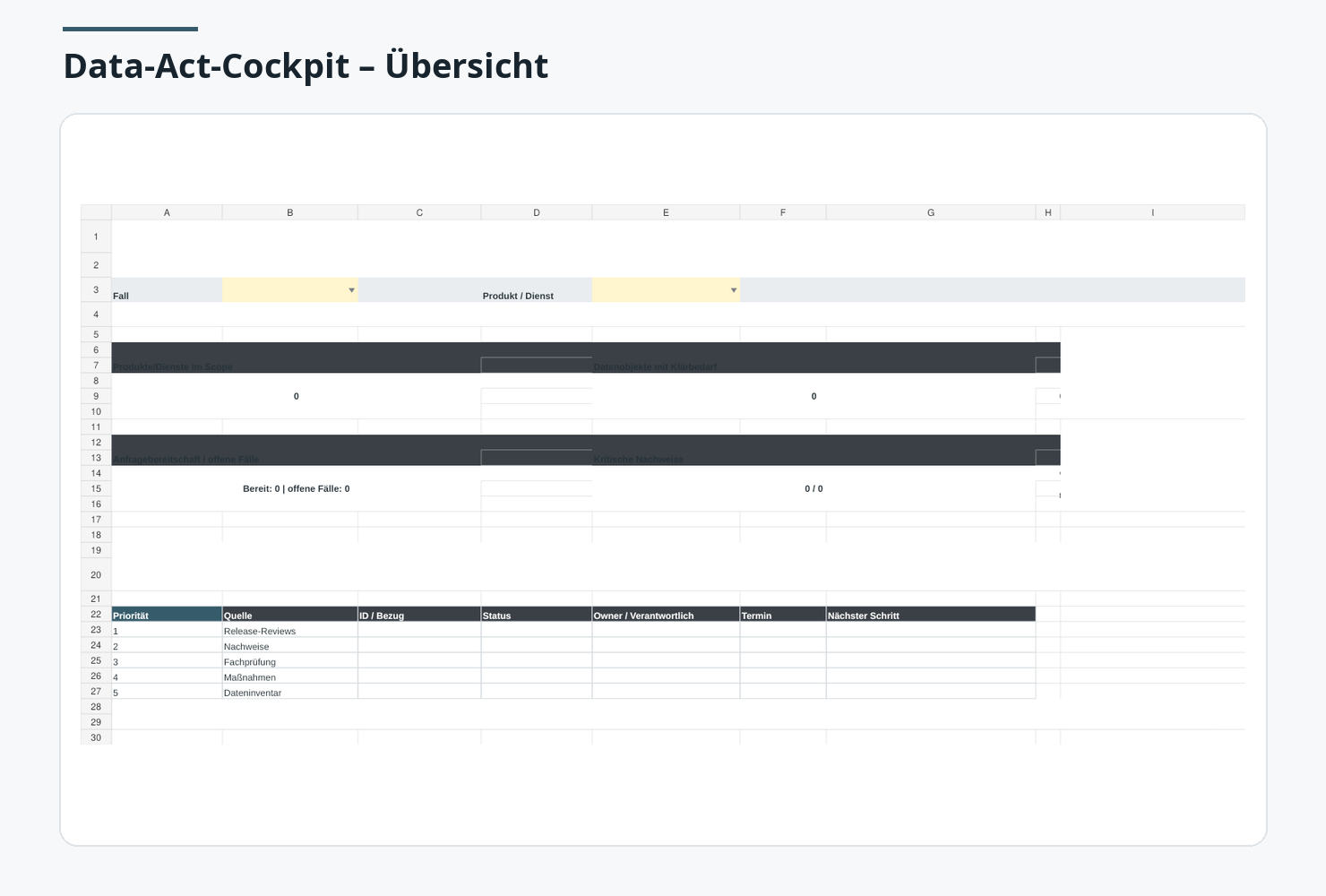Select row header 30
The width and height of the screenshot is (1326, 896).
click(x=96, y=737)
